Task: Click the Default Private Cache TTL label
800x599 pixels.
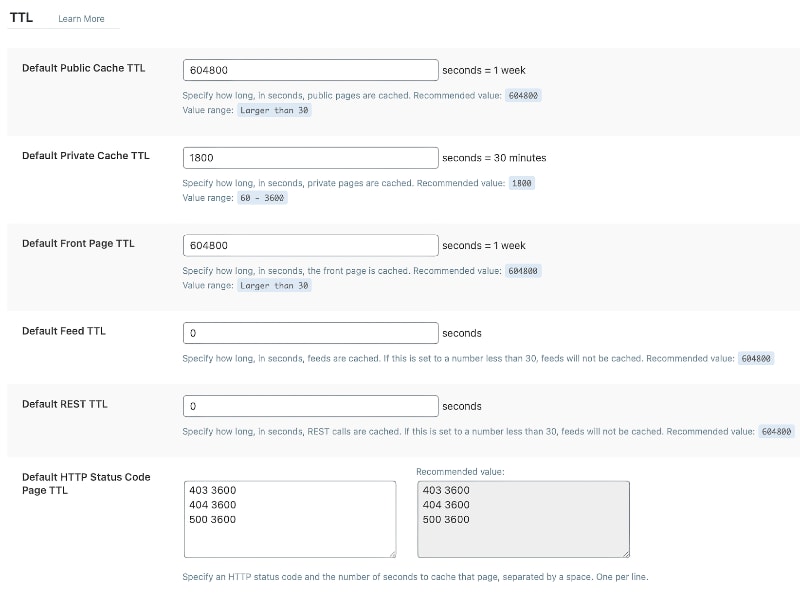Action: (x=86, y=156)
